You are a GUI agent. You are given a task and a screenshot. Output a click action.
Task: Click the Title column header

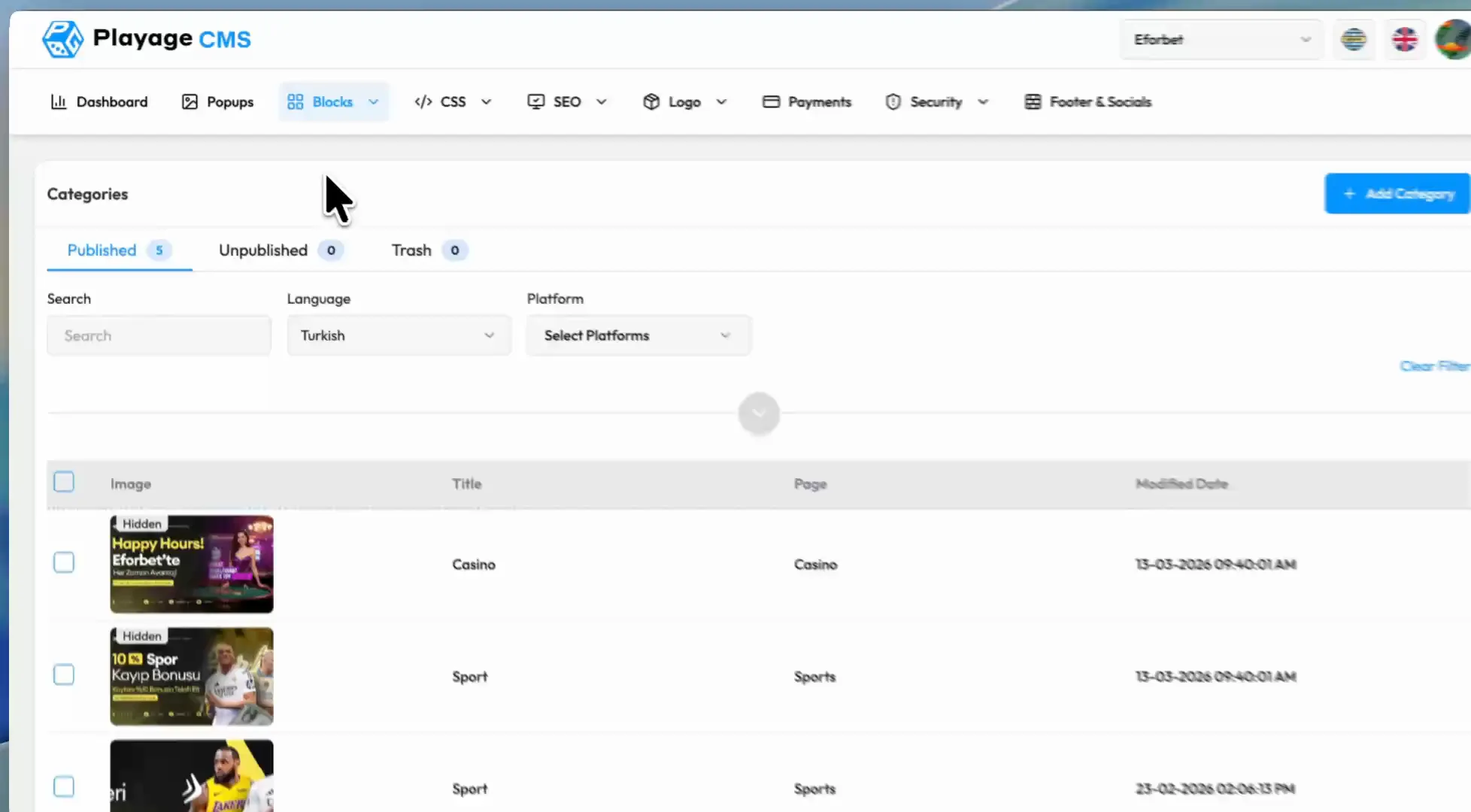(466, 484)
